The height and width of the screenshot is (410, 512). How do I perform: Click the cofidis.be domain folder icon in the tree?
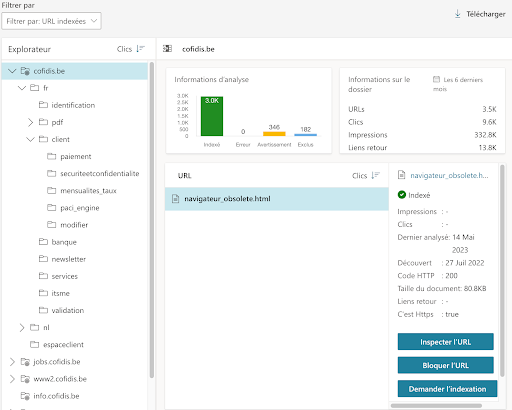coord(25,71)
